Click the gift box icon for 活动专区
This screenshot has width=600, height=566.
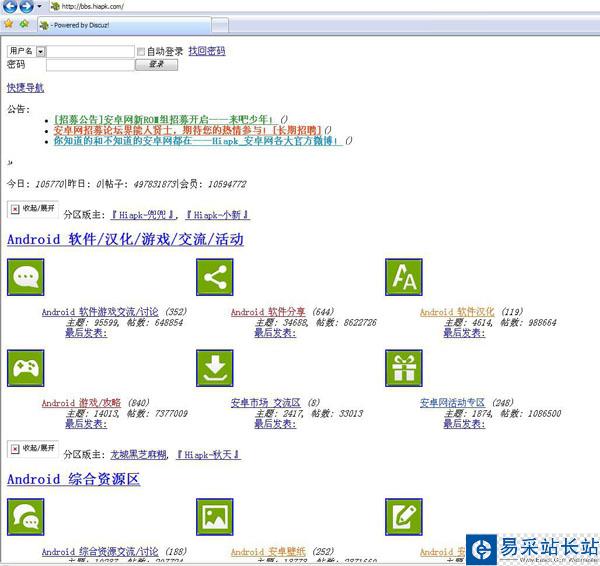(404, 368)
